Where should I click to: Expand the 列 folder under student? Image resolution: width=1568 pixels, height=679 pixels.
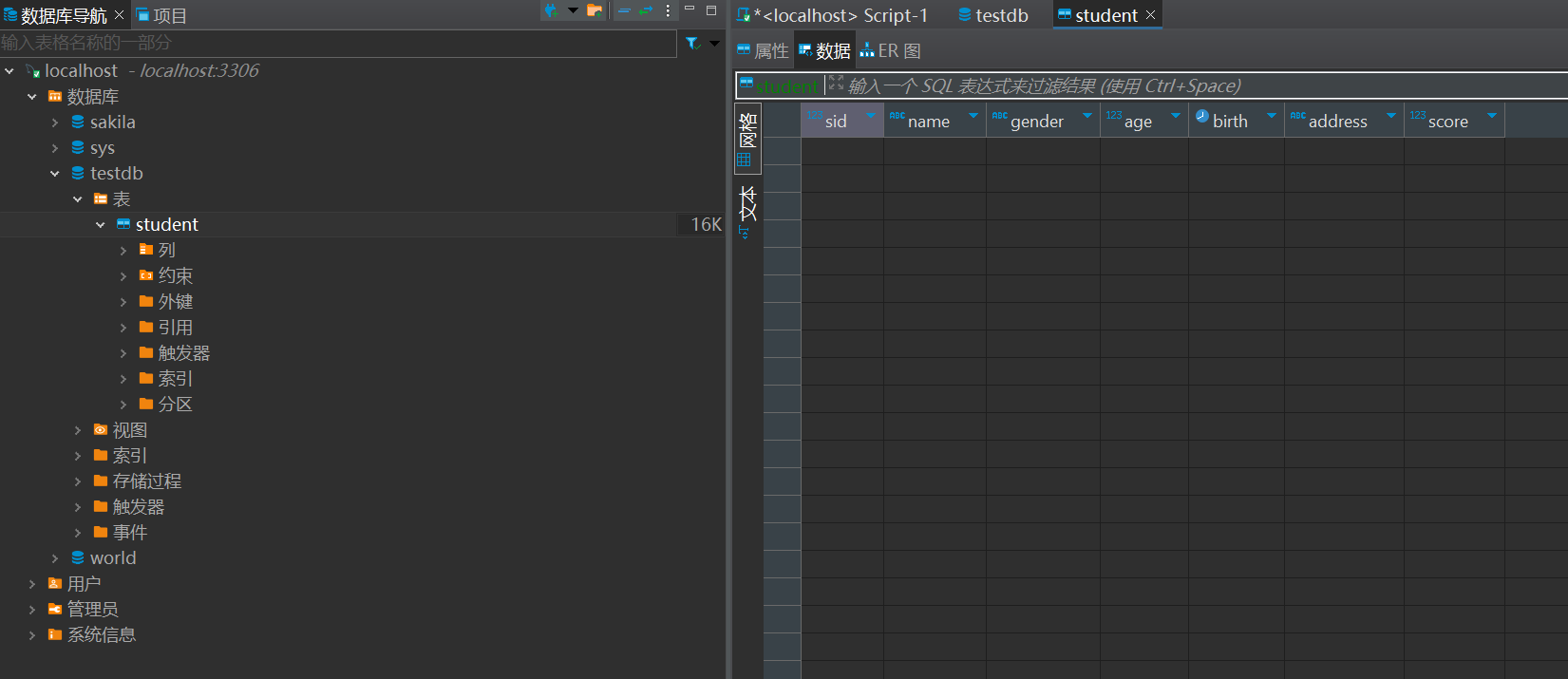(x=123, y=251)
